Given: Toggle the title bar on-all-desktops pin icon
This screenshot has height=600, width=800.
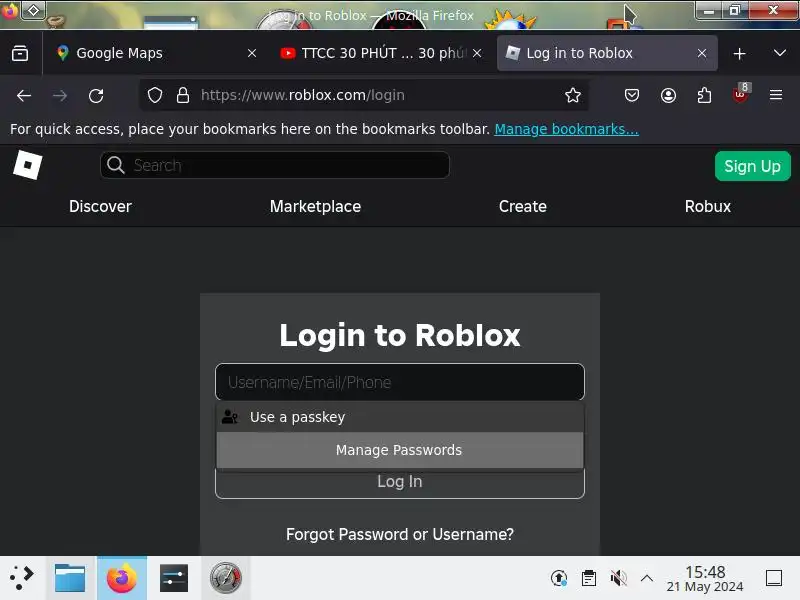Looking at the screenshot, I should [33, 10].
